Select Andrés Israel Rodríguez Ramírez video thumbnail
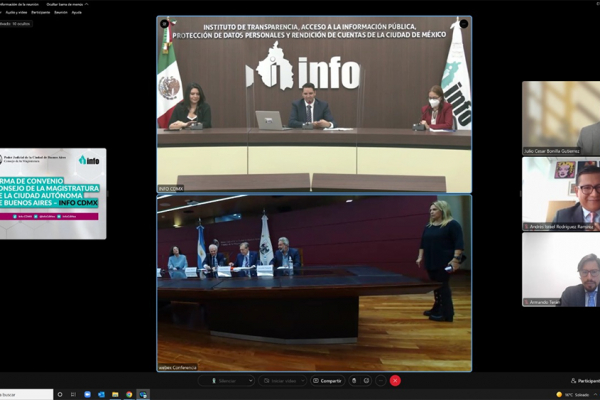Screen dimensions: 600x400 [561, 194]
